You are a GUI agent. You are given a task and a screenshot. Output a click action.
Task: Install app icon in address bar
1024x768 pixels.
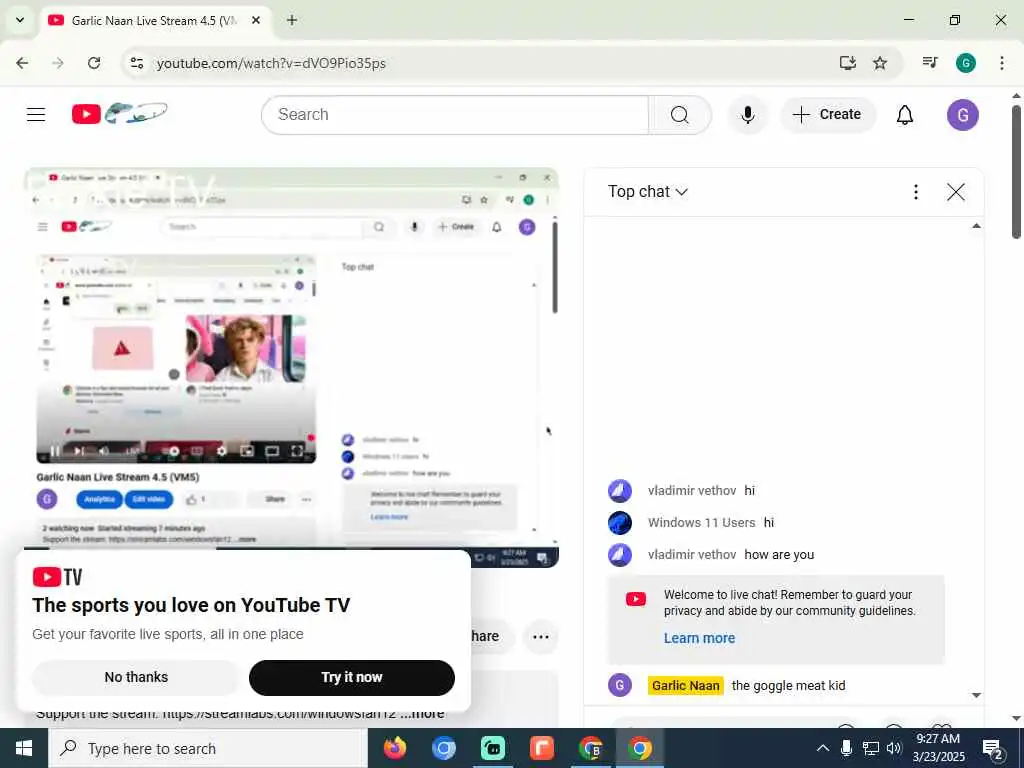[847, 63]
